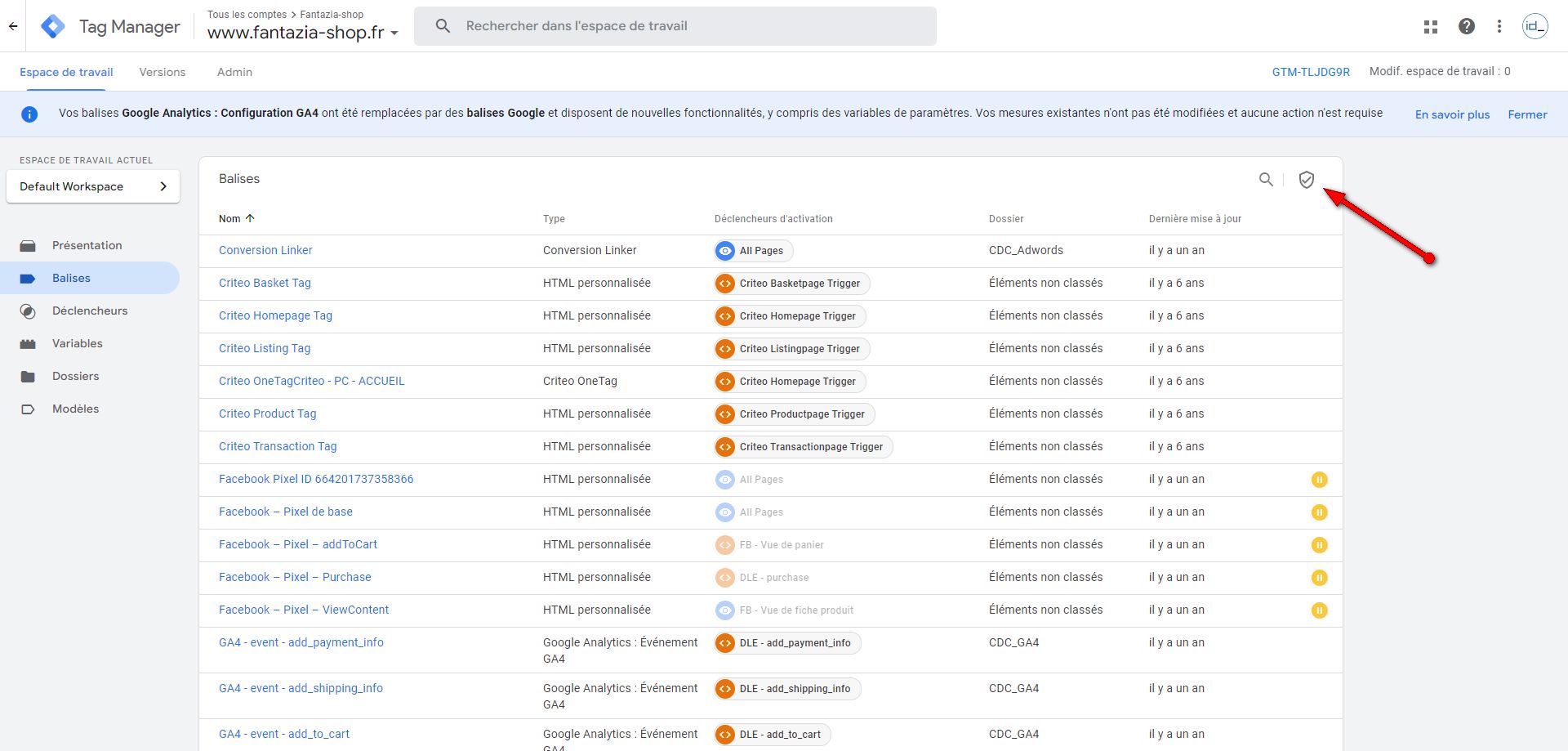Go back using the left arrow icon
The height and width of the screenshot is (751, 1568).
13,26
